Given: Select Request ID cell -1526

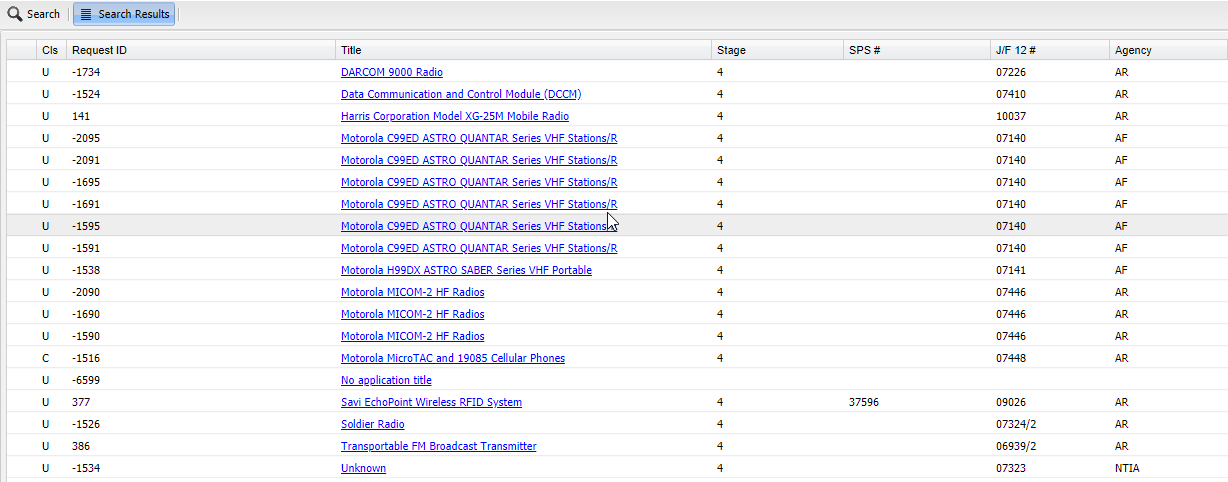Looking at the screenshot, I should (86, 424).
